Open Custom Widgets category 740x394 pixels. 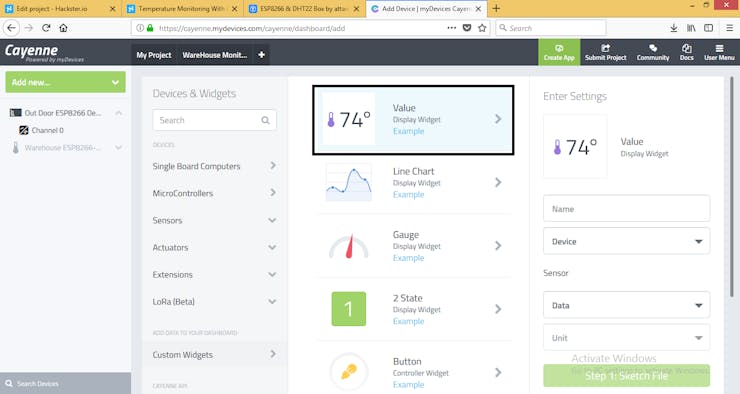pos(214,354)
